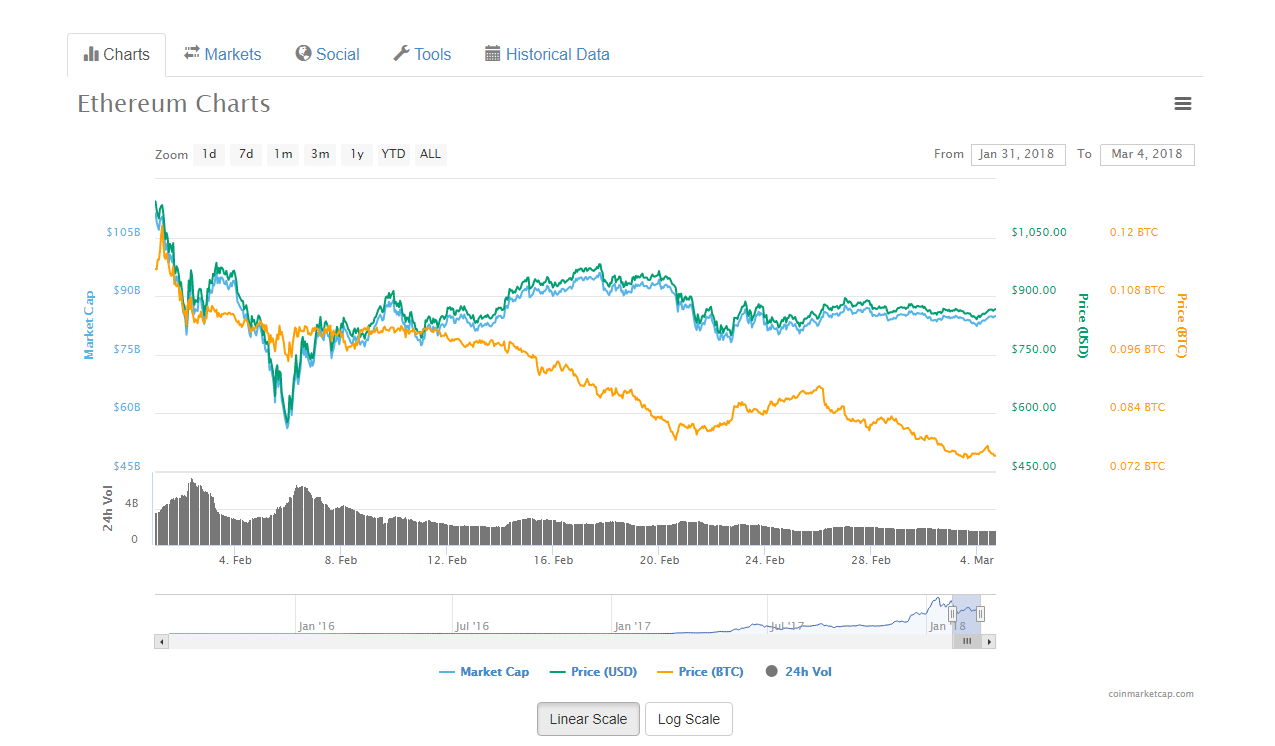This screenshot has width=1275, height=746.
Task: Click right handle of navigator range
Action: (981, 614)
